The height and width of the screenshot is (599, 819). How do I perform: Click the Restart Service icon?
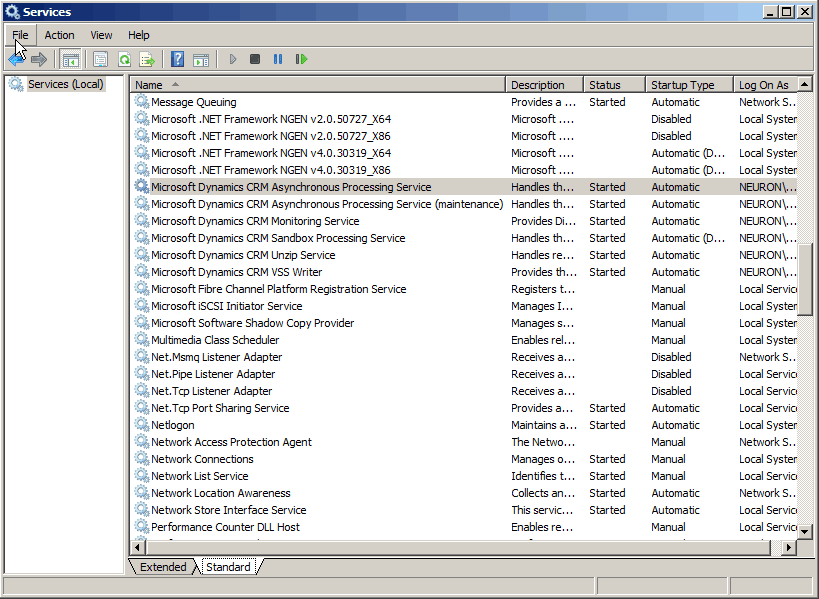pyautogui.click(x=301, y=59)
